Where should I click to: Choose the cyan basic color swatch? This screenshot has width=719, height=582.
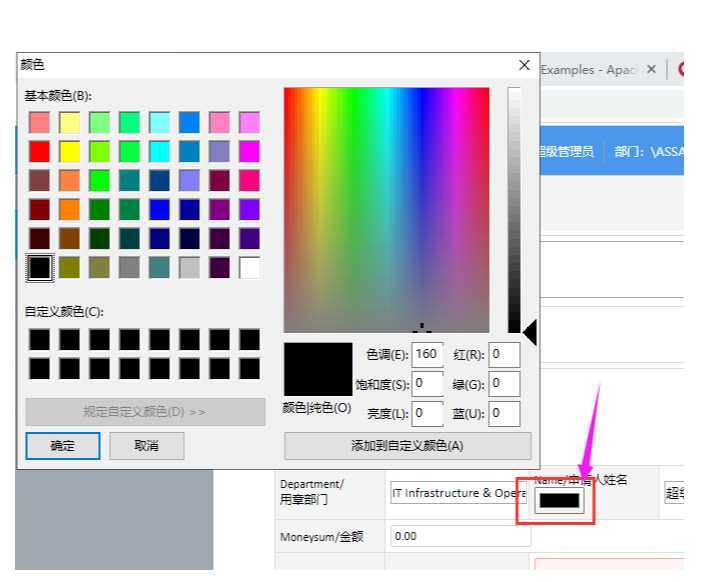coord(160,151)
